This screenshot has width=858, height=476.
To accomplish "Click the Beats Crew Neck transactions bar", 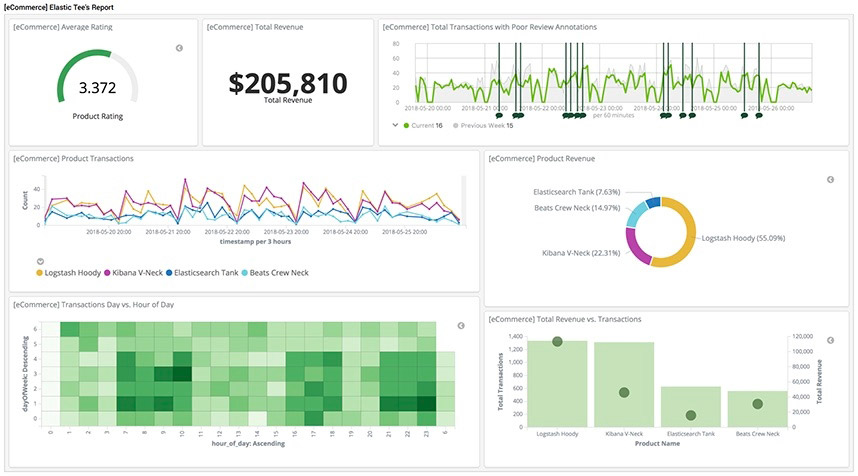I will pyautogui.click(x=757, y=409).
